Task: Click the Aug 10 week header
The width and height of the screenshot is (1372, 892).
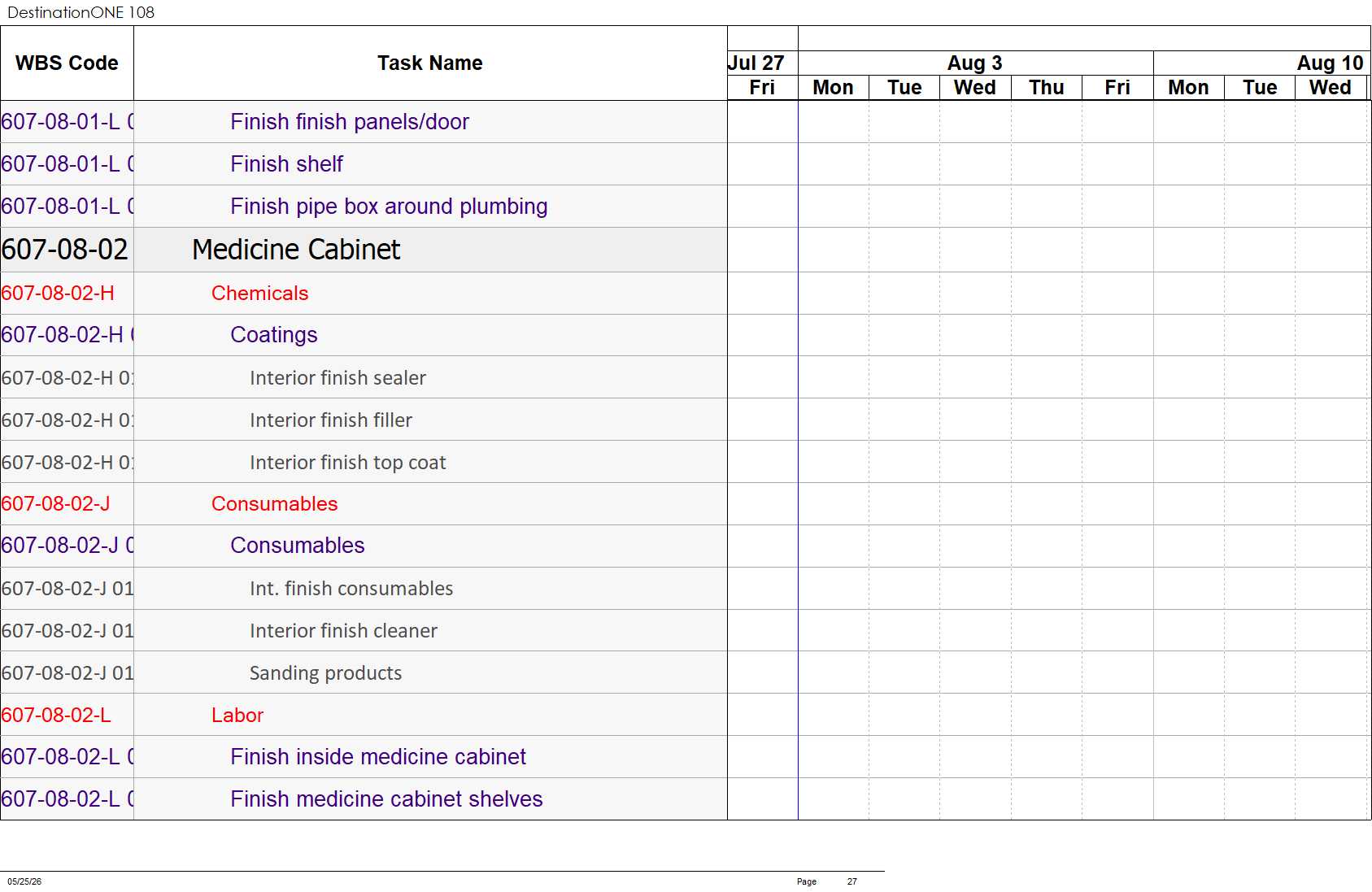Action: coord(1330,63)
